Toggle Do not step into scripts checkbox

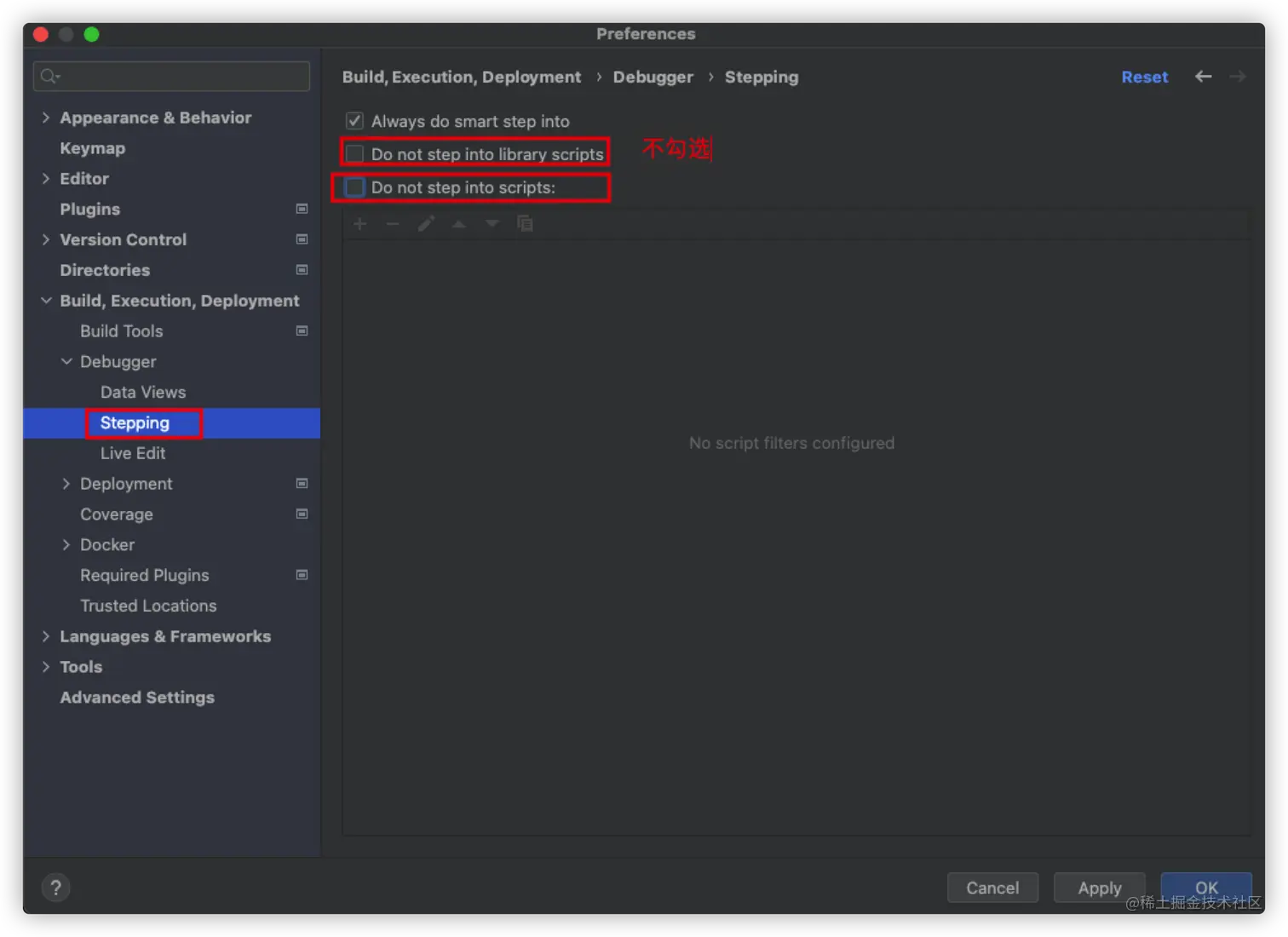354,187
